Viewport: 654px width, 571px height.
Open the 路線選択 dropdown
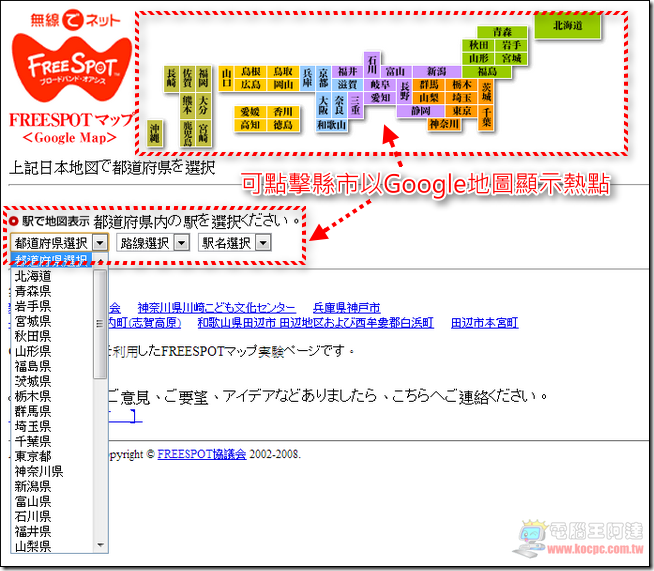point(153,242)
